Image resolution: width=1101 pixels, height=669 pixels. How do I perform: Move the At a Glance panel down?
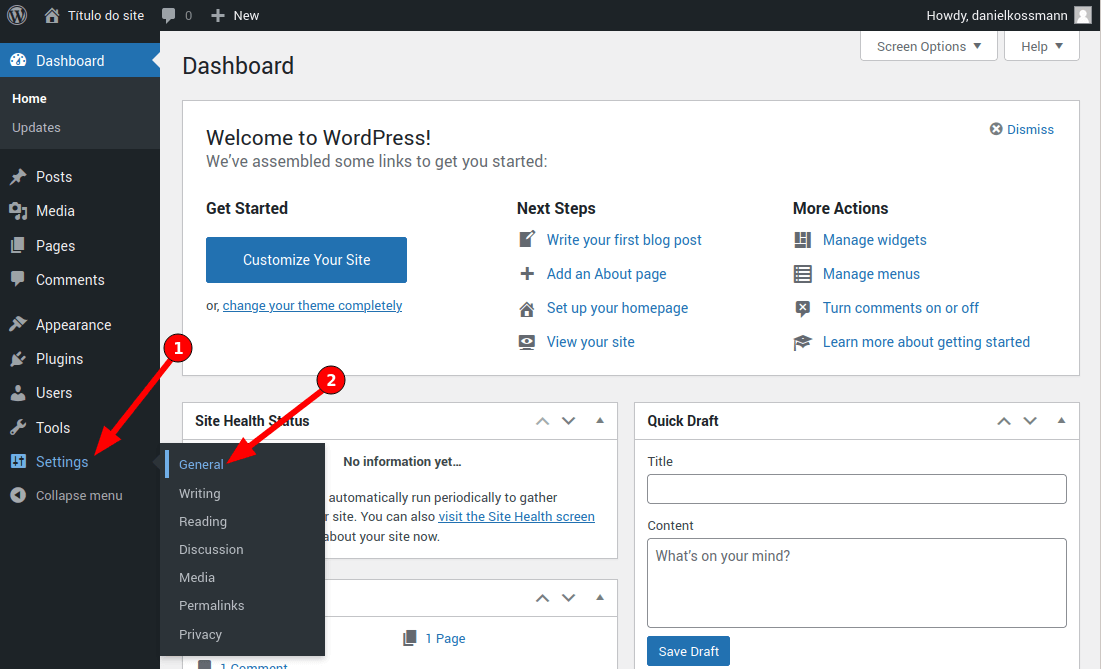(569, 598)
